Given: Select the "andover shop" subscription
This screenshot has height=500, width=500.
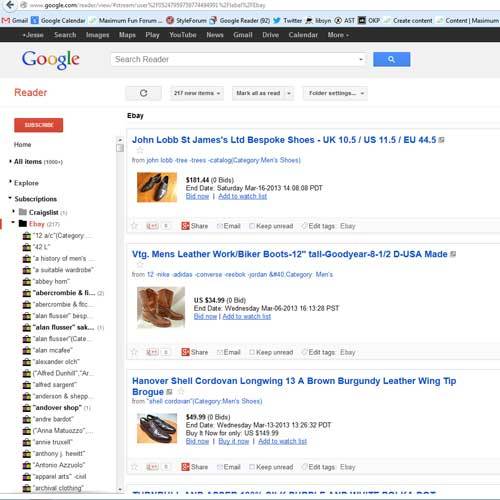Looking at the screenshot, I should pos(57,407).
